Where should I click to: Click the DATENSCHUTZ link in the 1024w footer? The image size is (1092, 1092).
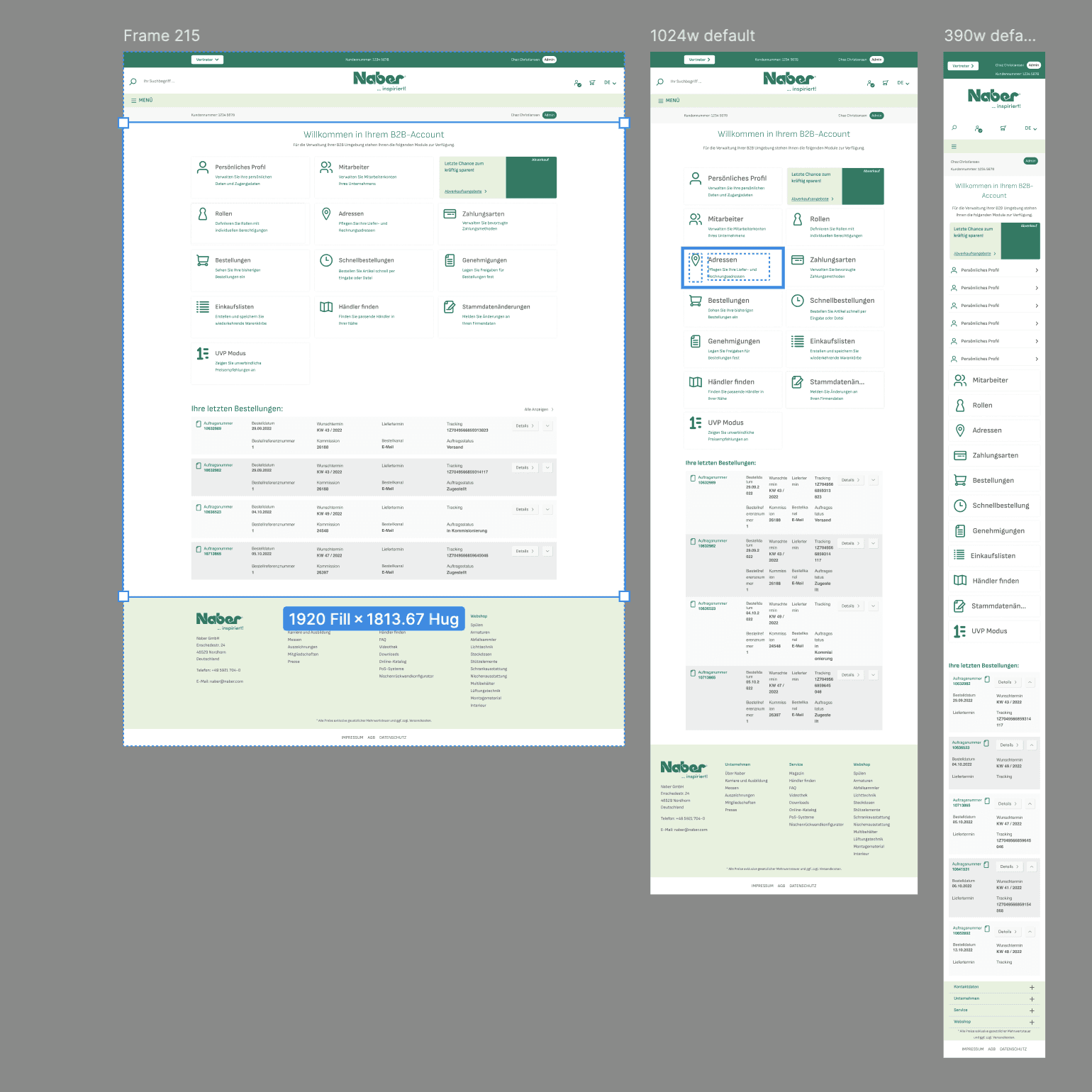803,886
